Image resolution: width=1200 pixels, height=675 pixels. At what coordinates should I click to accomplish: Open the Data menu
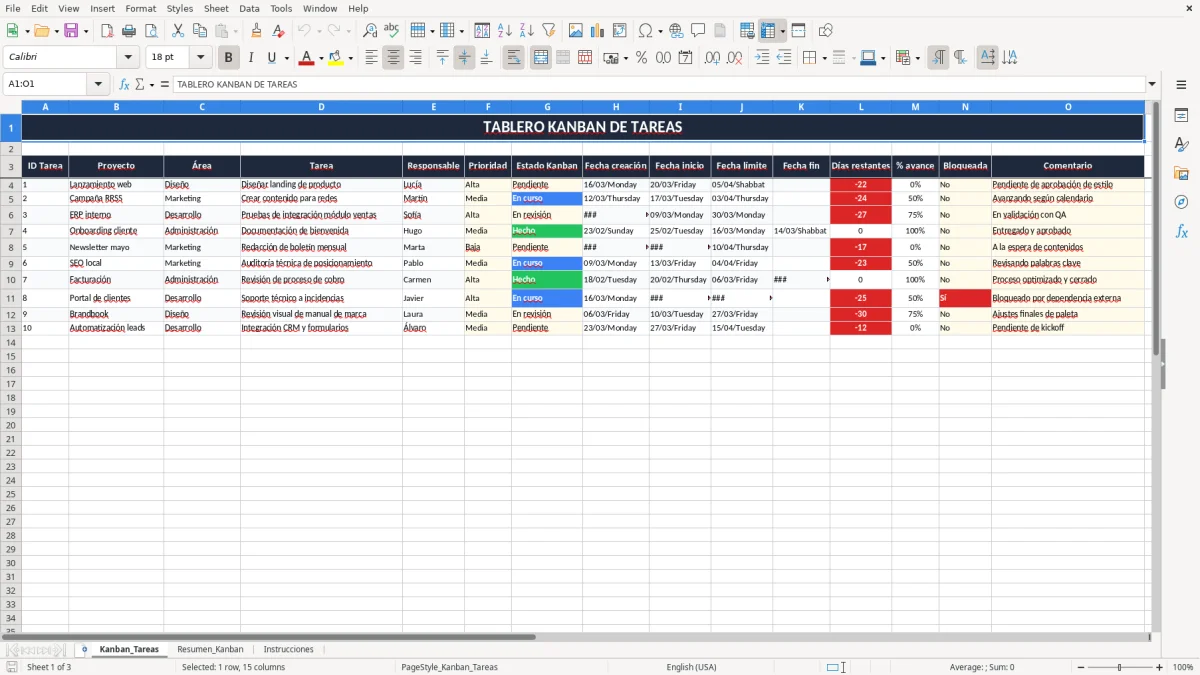point(249,8)
